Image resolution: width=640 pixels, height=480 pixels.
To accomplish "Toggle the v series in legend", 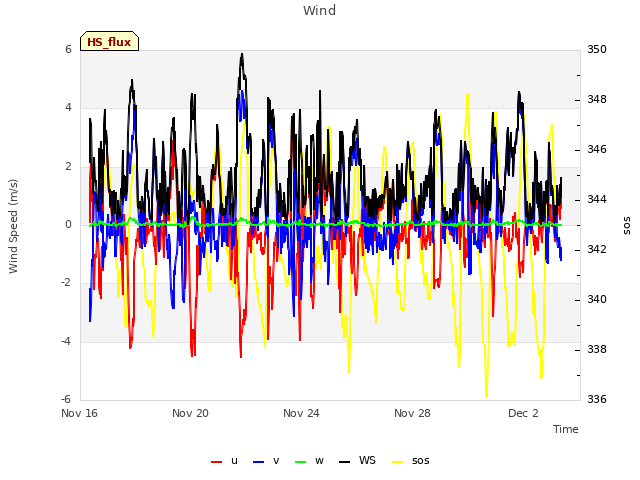I will (266, 461).
